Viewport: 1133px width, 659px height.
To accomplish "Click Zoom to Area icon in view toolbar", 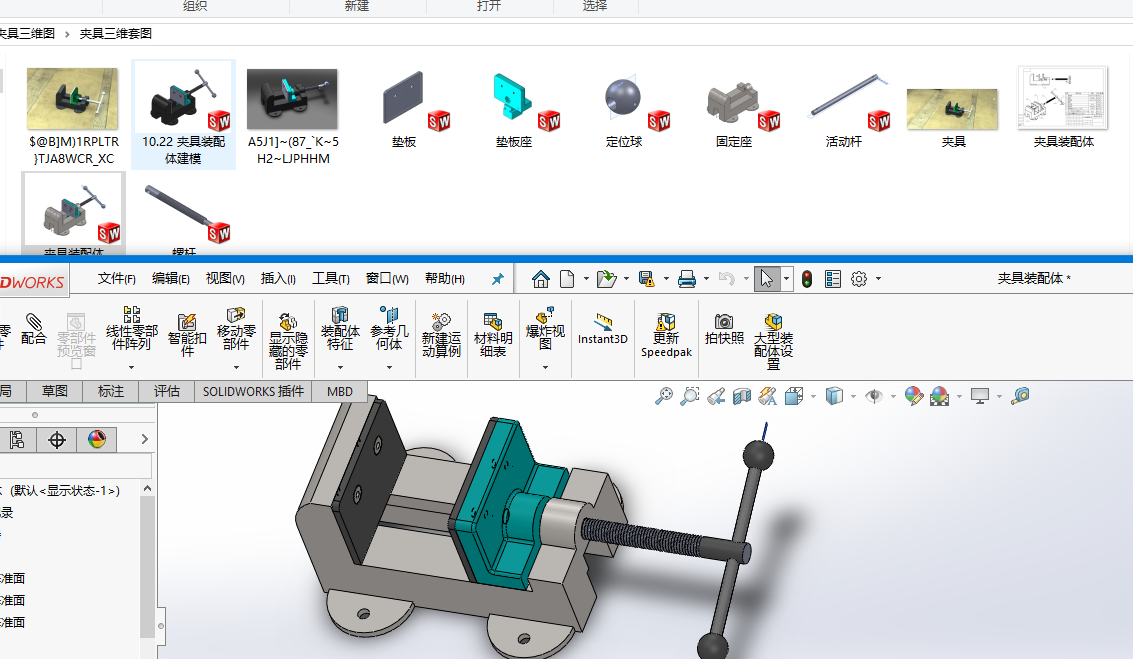I will [690, 396].
